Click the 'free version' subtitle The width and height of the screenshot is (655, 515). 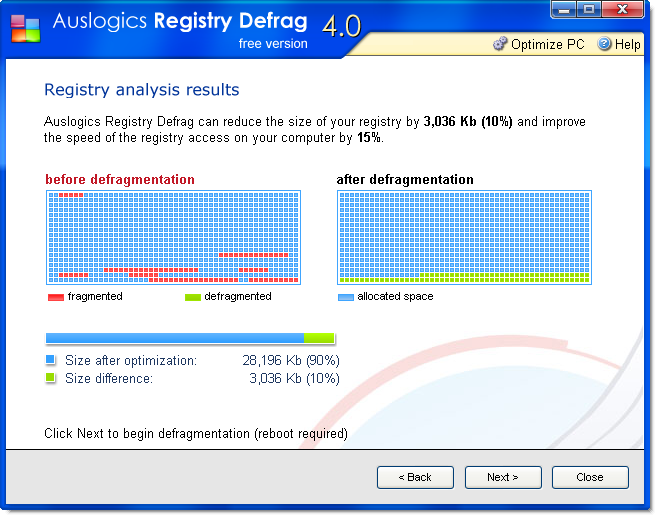273,43
